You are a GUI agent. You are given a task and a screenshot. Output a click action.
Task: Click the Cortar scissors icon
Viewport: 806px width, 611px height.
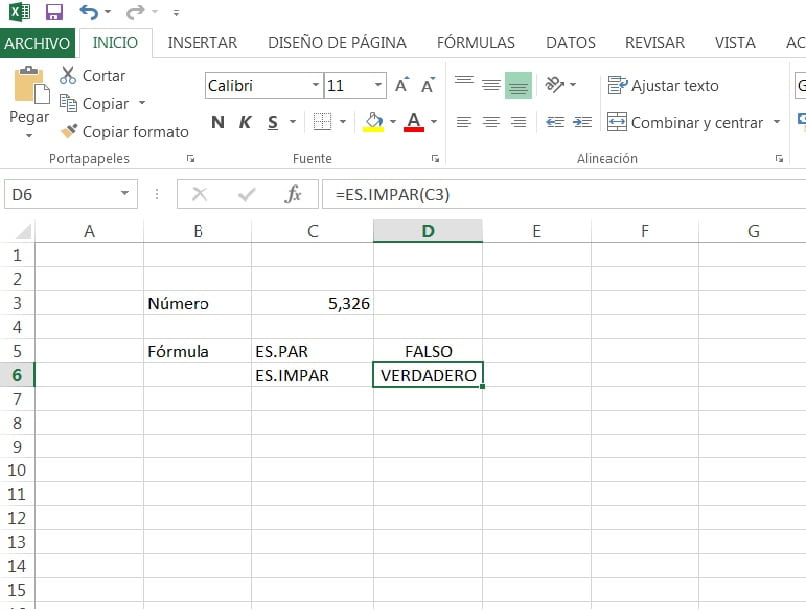[x=68, y=76]
